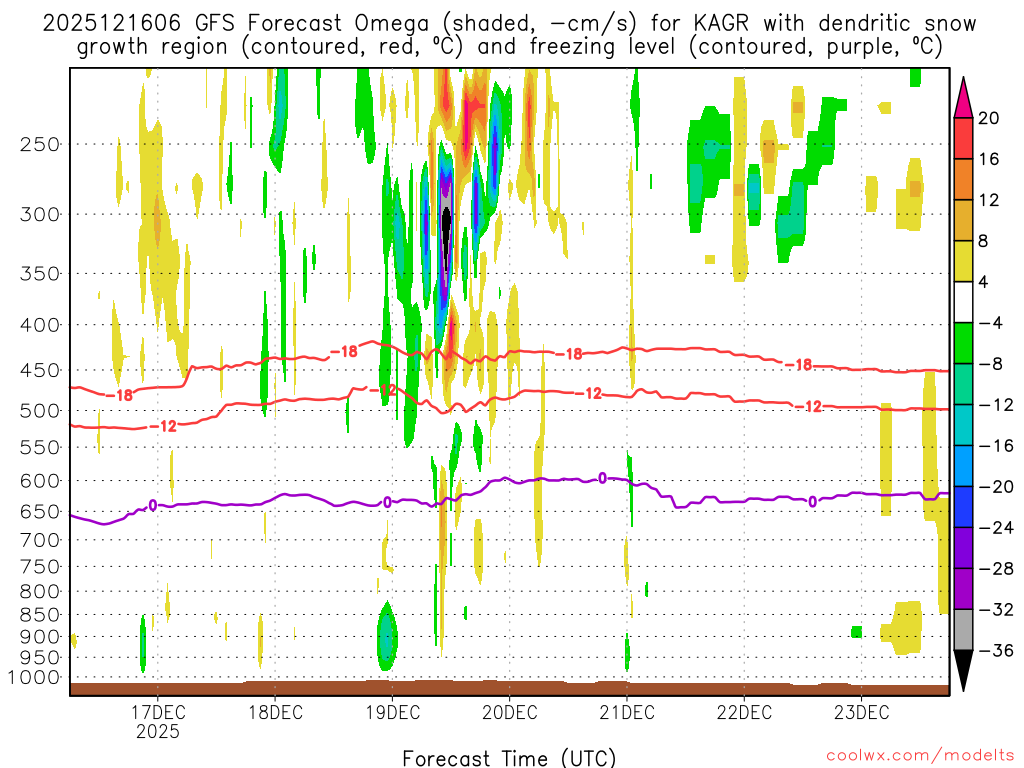Click the 550 pressure level label
Viewport: 1024px width, 768px height.
click(40, 447)
